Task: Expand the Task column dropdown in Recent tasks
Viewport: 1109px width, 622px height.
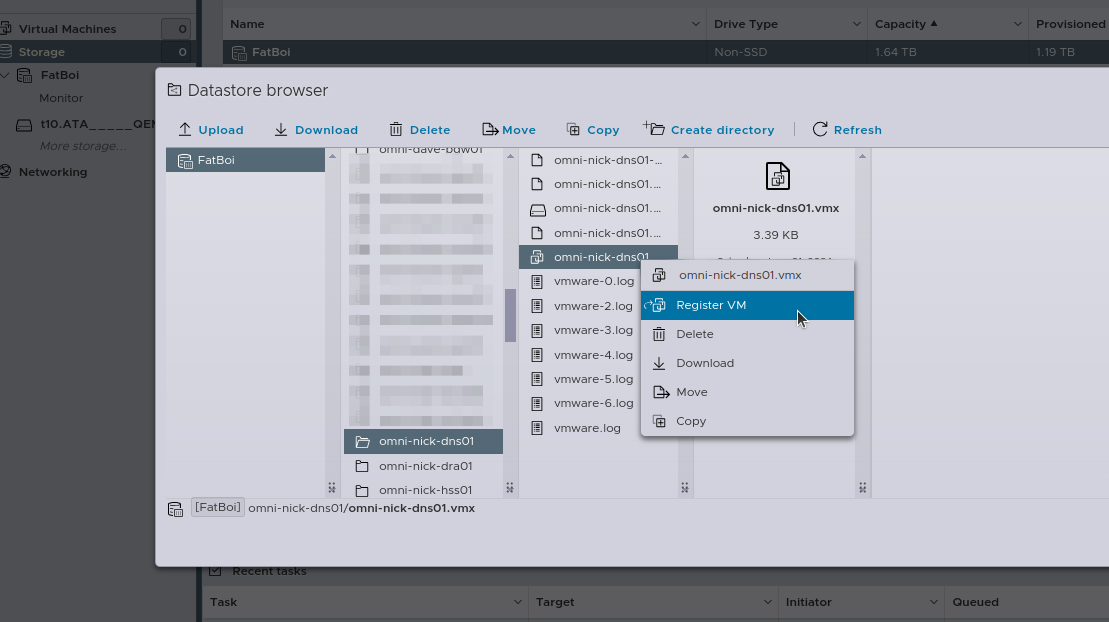Action: (x=518, y=602)
